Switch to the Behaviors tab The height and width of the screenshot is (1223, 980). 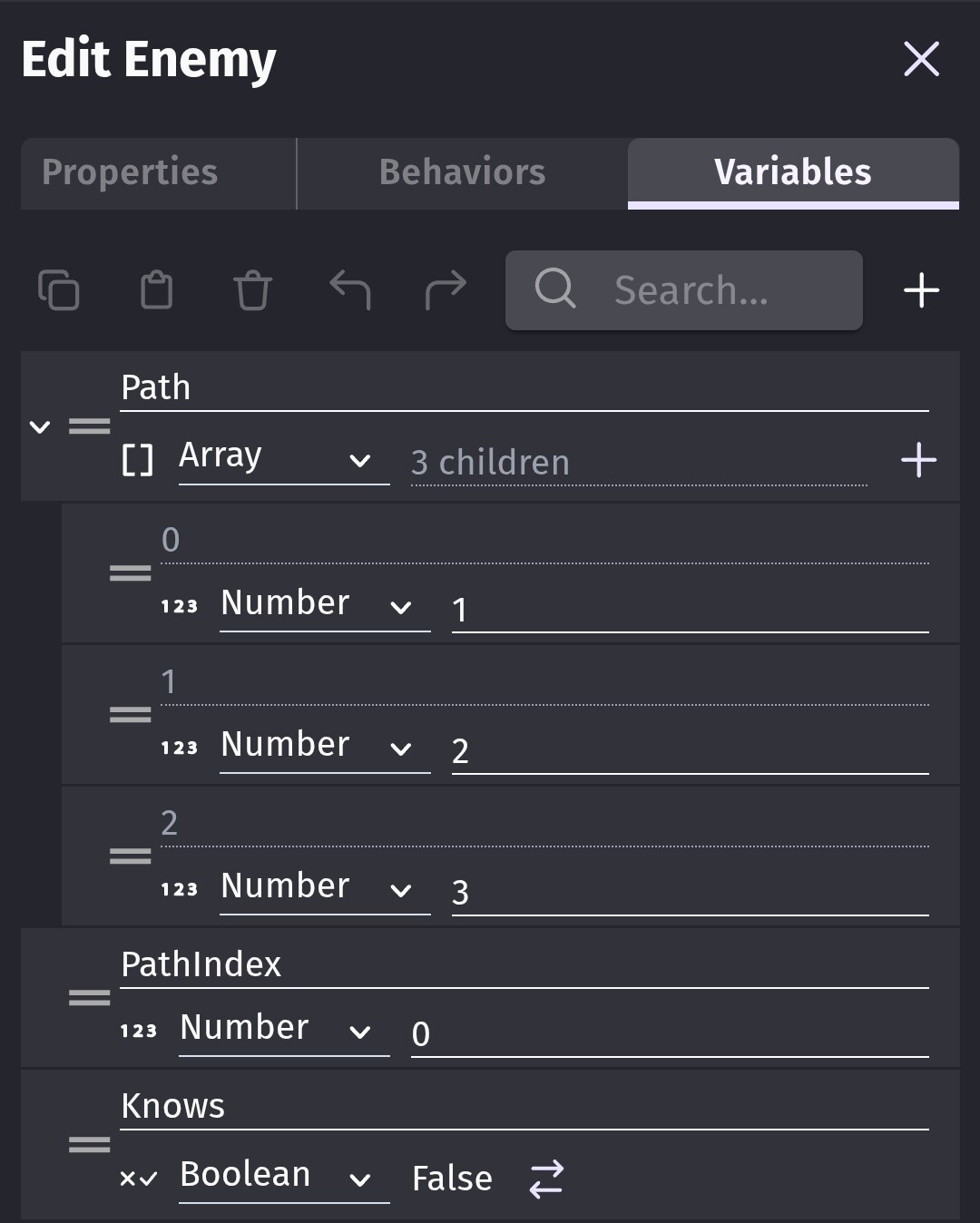coord(462,172)
